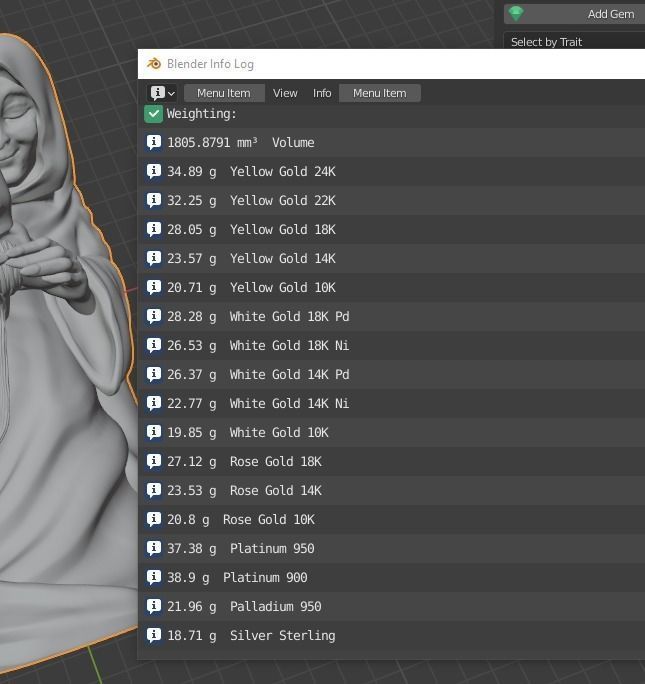Select the 37.38 g Platinum 950 row
The height and width of the screenshot is (684, 645).
(x=391, y=549)
